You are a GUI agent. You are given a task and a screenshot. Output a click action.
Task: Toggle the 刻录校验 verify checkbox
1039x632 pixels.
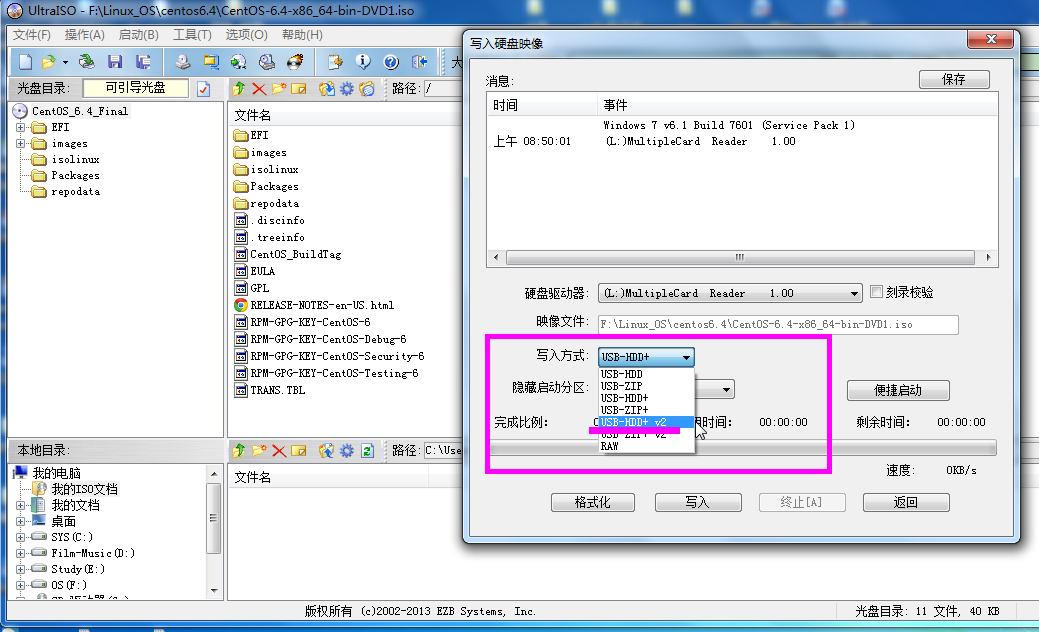(876, 292)
